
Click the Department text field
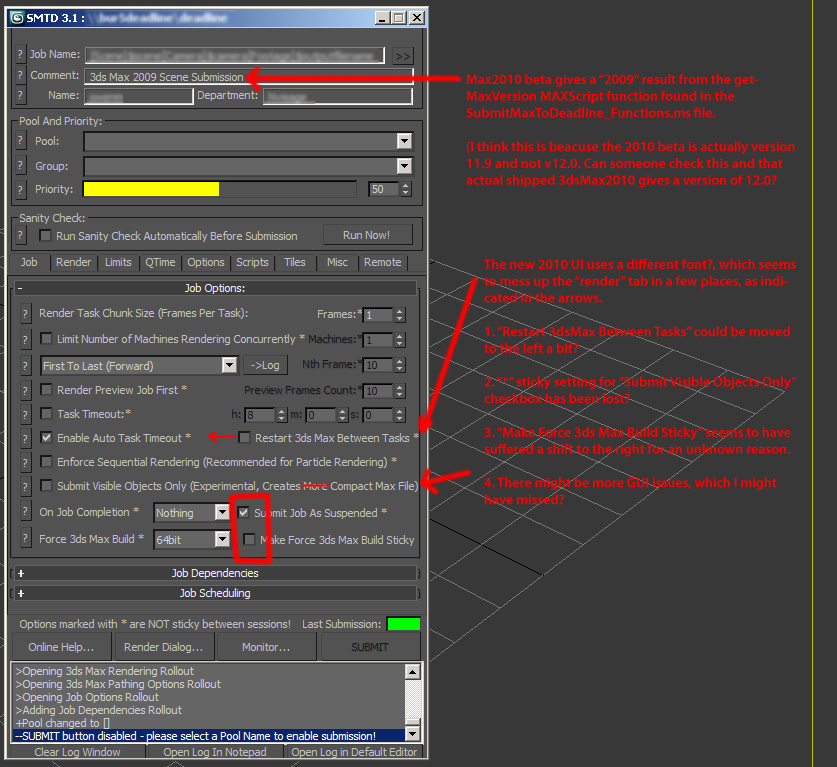(337, 96)
